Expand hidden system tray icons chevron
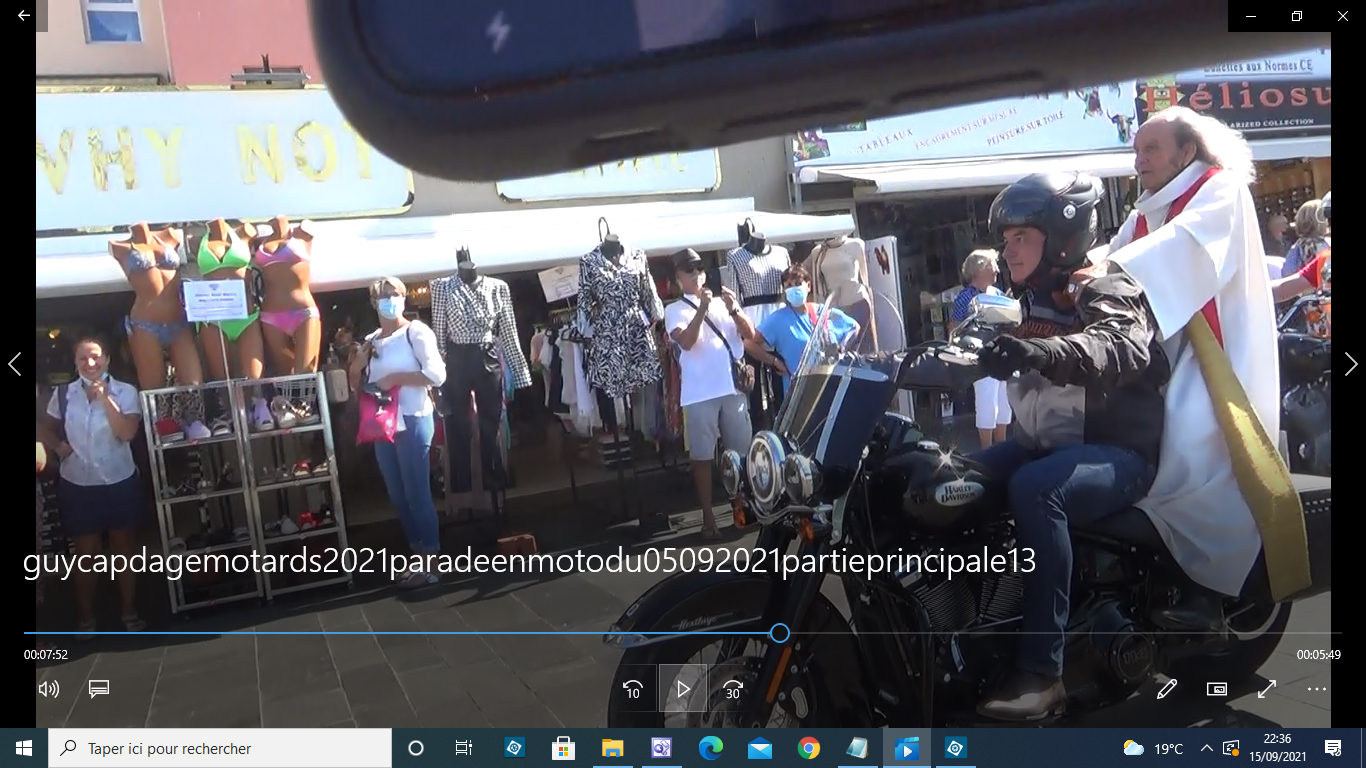This screenshot has width=1366, height=768. [1207, 748]
